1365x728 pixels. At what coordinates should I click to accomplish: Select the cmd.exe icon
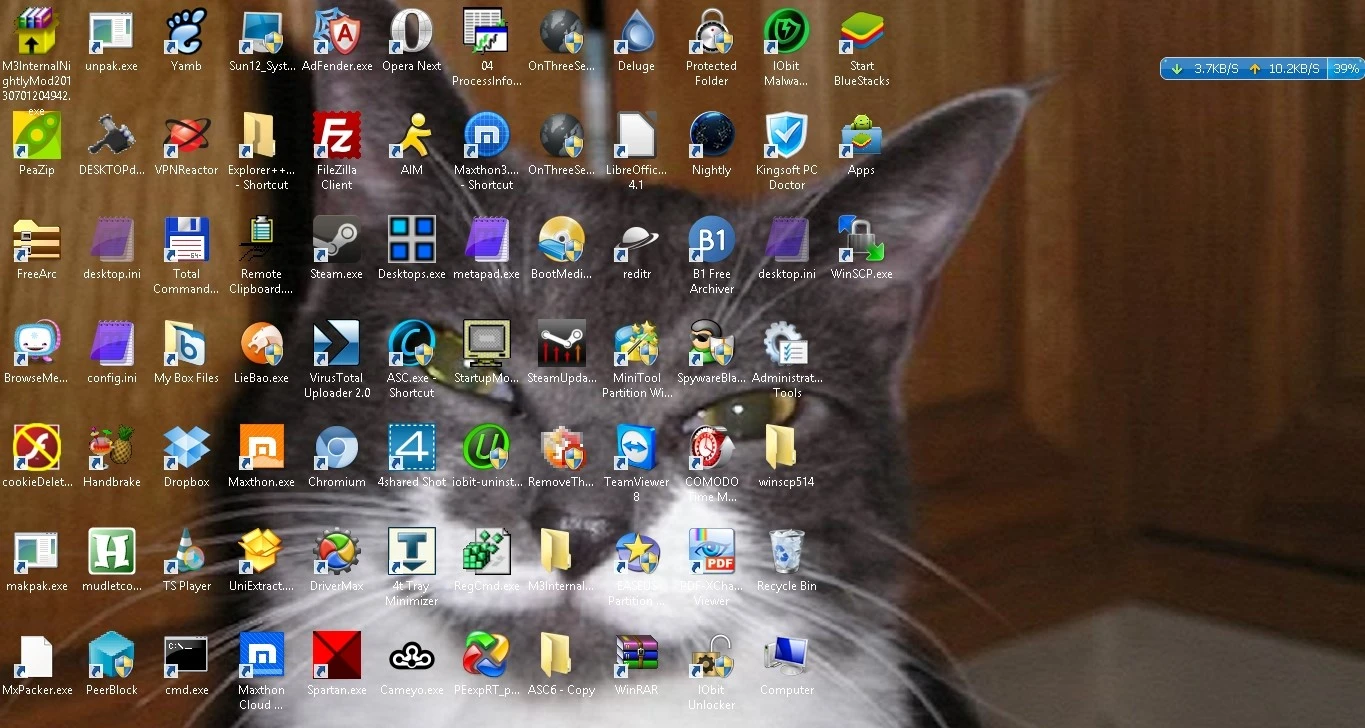point(187,655)
